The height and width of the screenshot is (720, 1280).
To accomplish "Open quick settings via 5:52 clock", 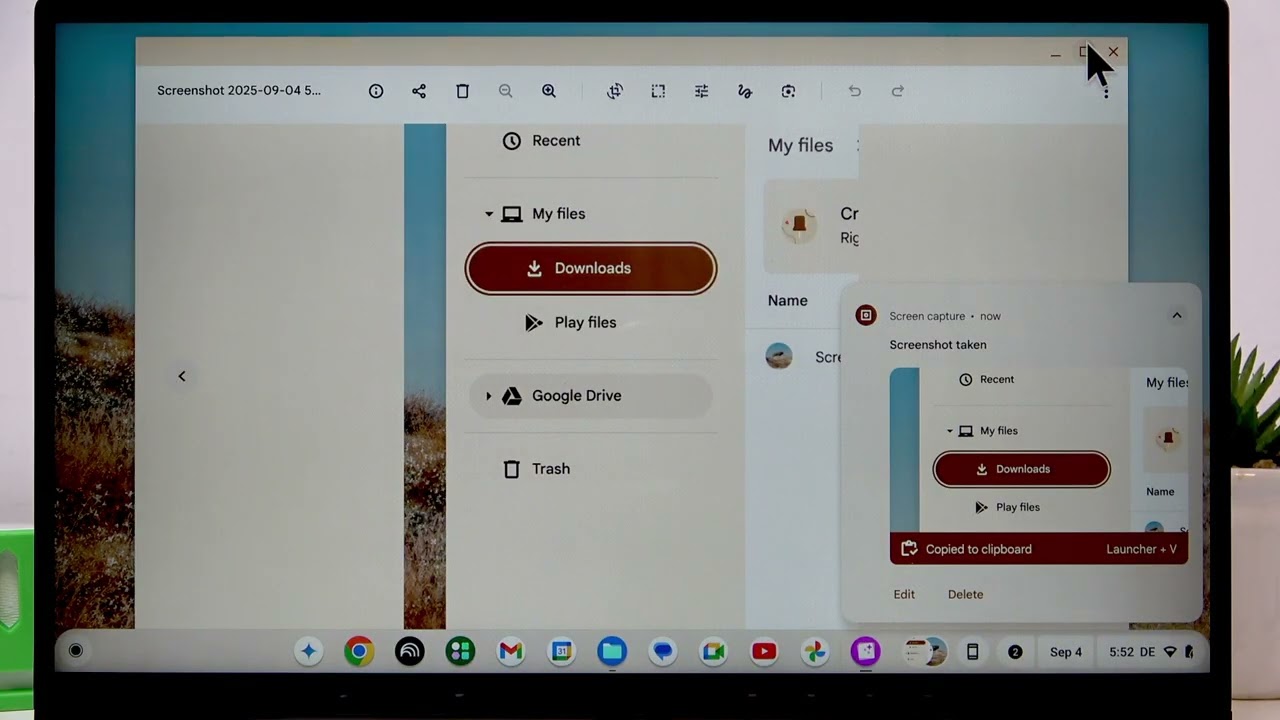I will tap(1121, 652).
